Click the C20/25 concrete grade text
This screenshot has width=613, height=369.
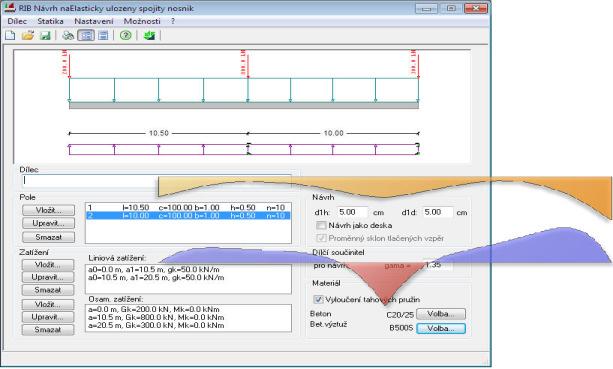click(400, 315)
